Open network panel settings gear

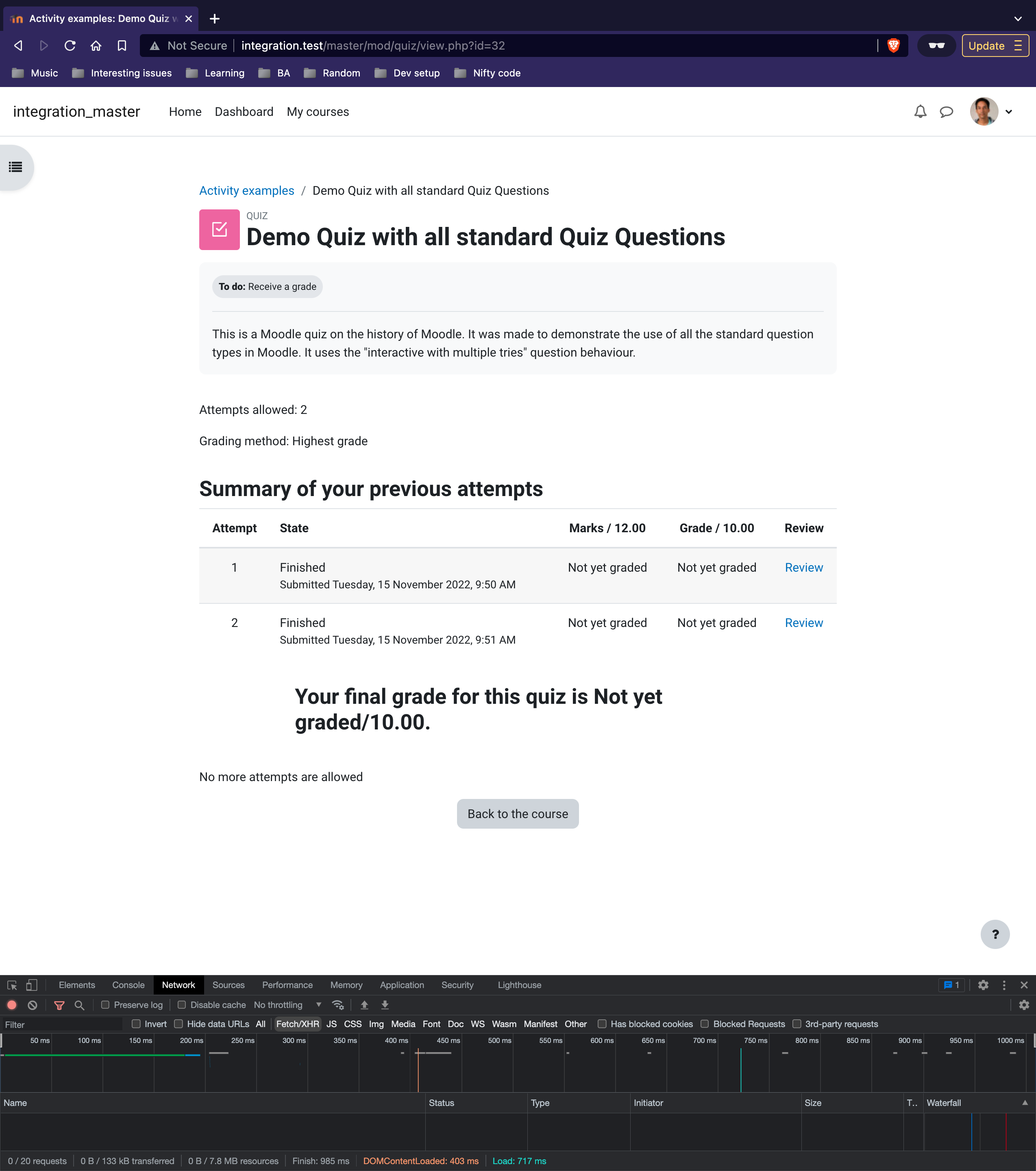(1024, 1005)
